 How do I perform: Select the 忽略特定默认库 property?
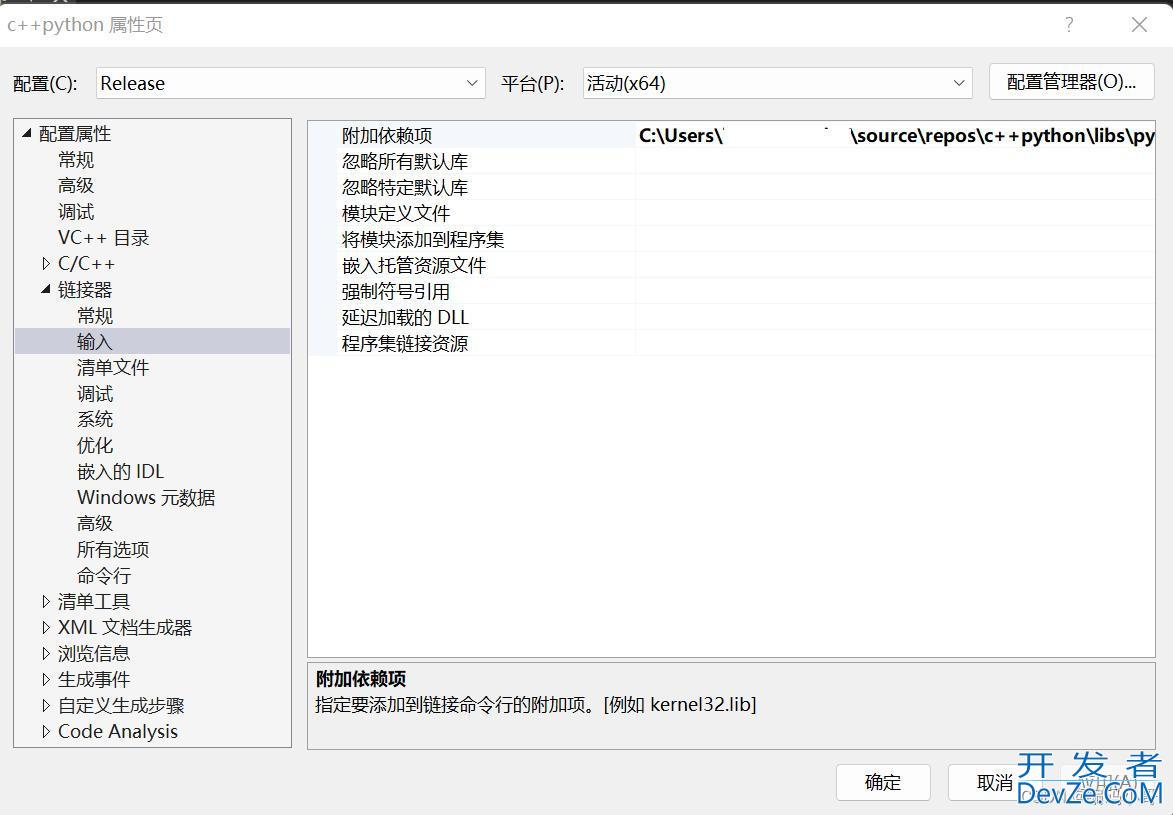405,187
